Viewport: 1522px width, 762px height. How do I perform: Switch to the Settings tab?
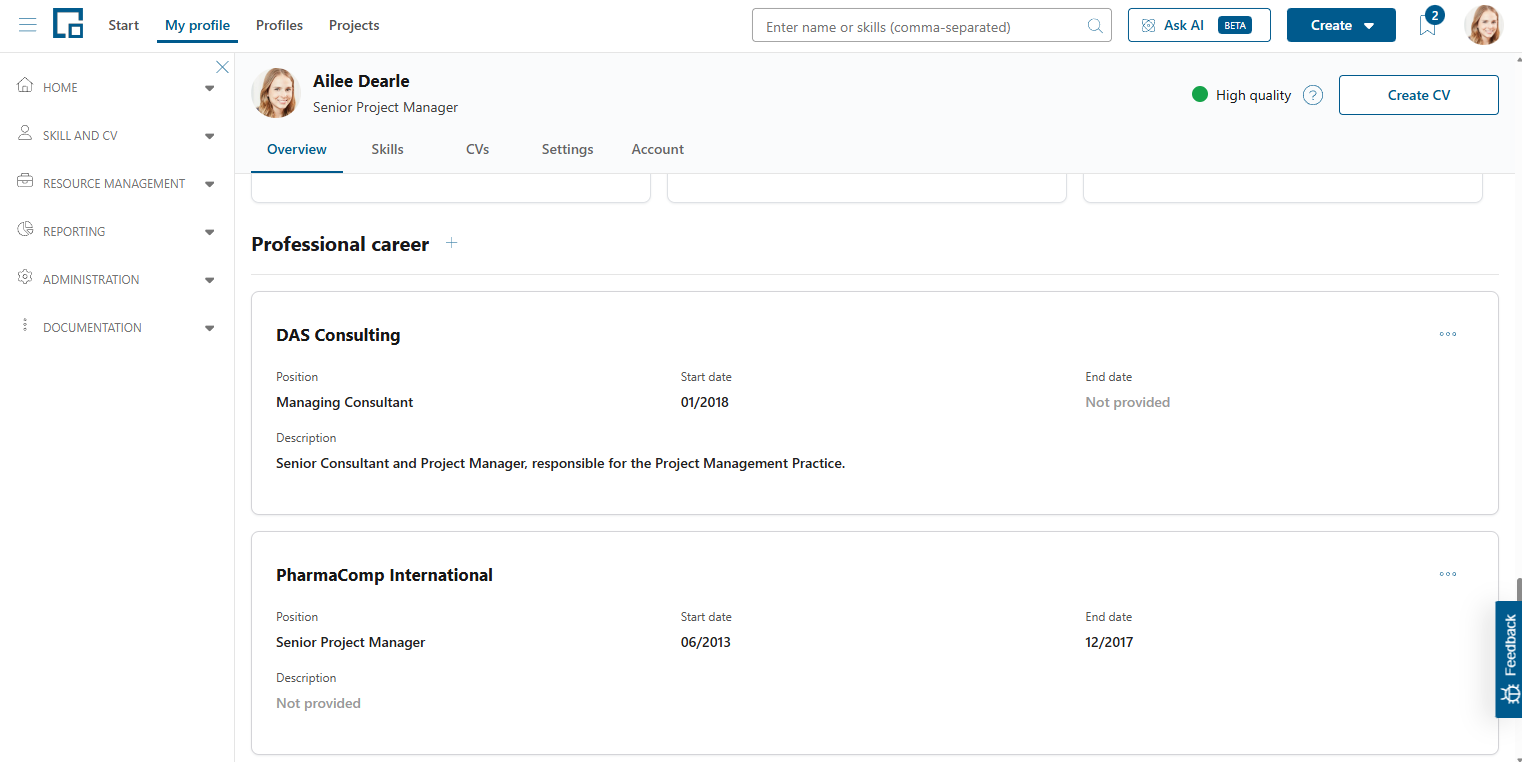coord(568,149)
